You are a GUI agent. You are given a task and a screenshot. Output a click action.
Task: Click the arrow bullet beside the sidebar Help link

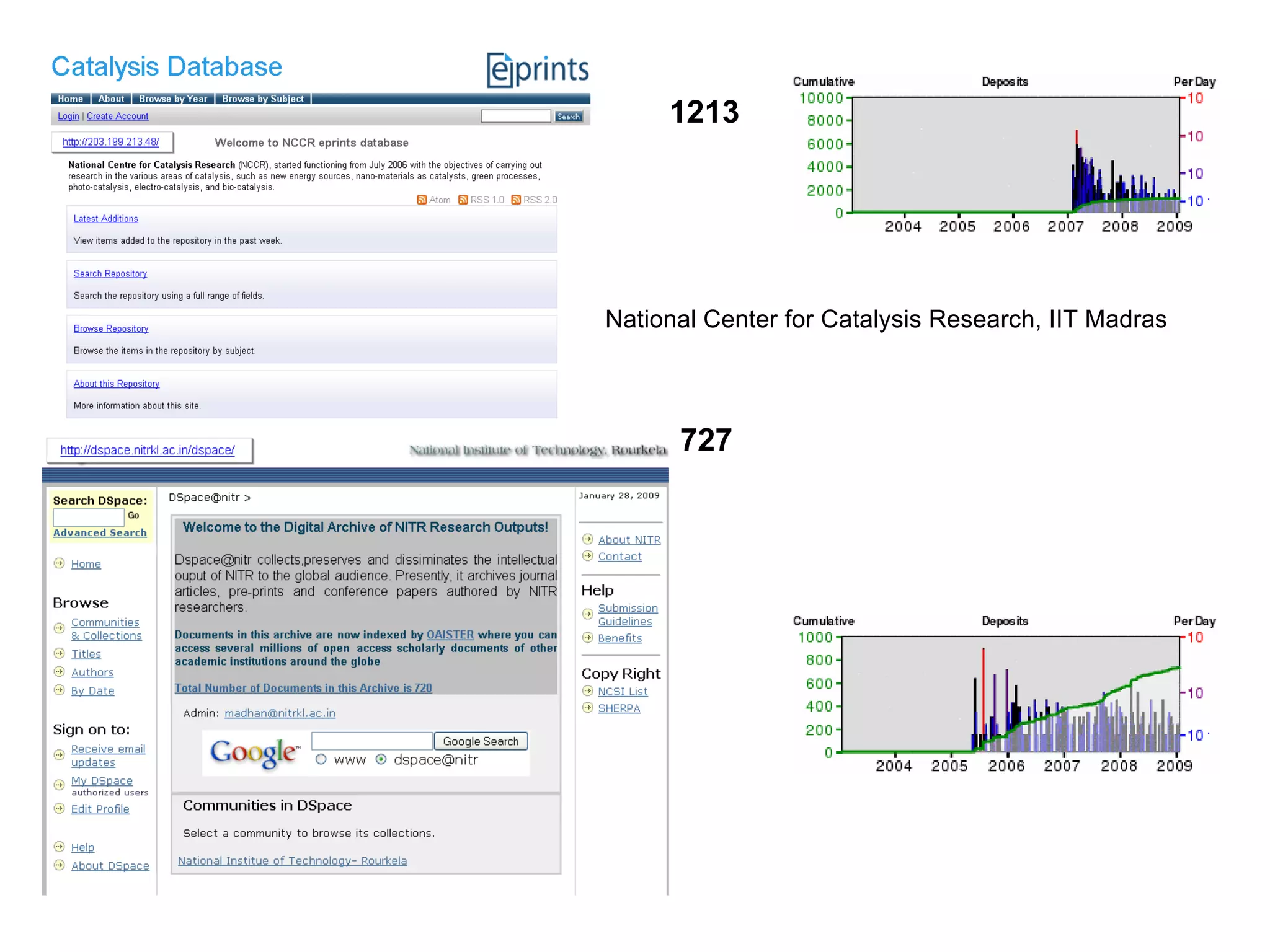[60, 847]
